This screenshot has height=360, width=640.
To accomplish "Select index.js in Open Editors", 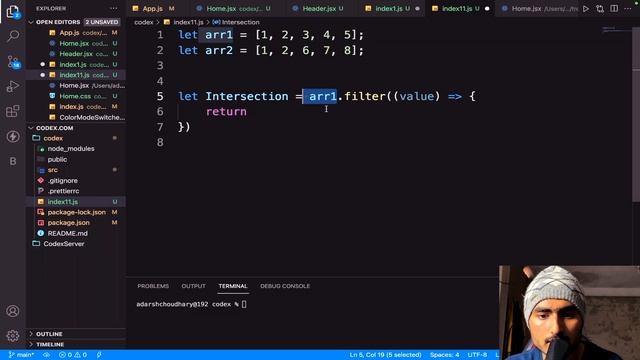I will pos(76,107).
